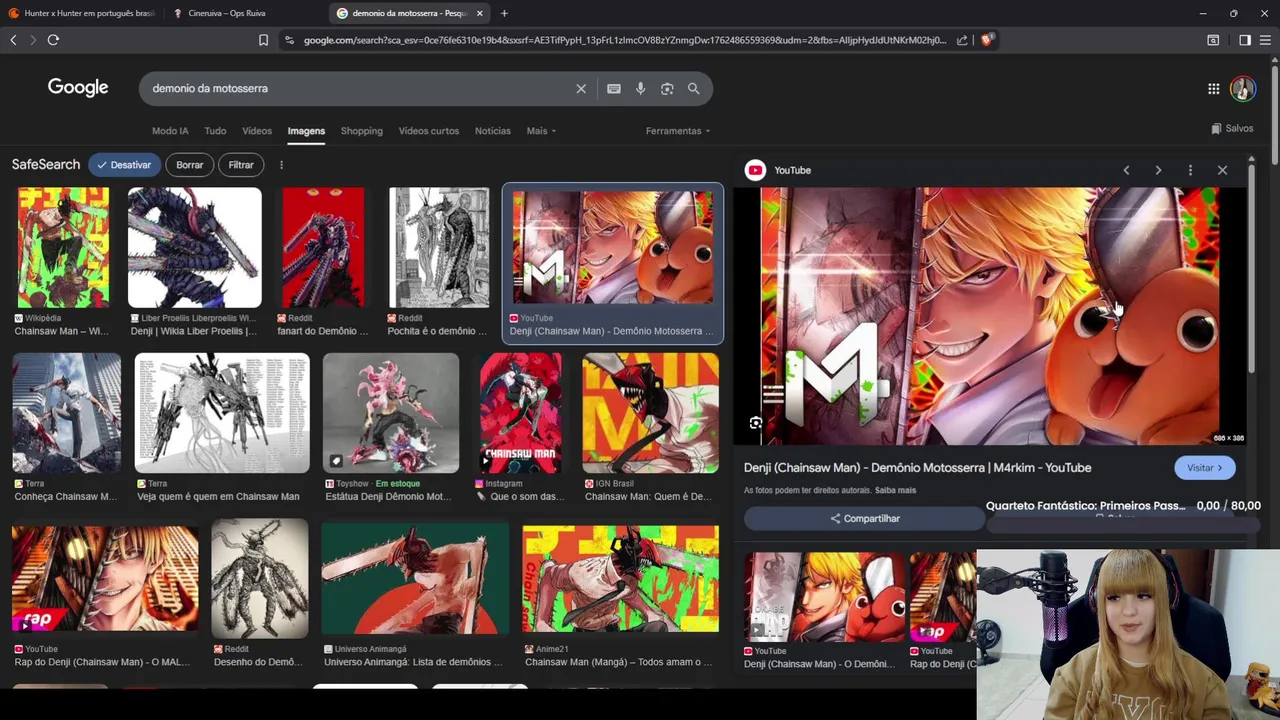Bookmark this page icon in address bar
The image size is (1280, 720).
coord(263,40)
